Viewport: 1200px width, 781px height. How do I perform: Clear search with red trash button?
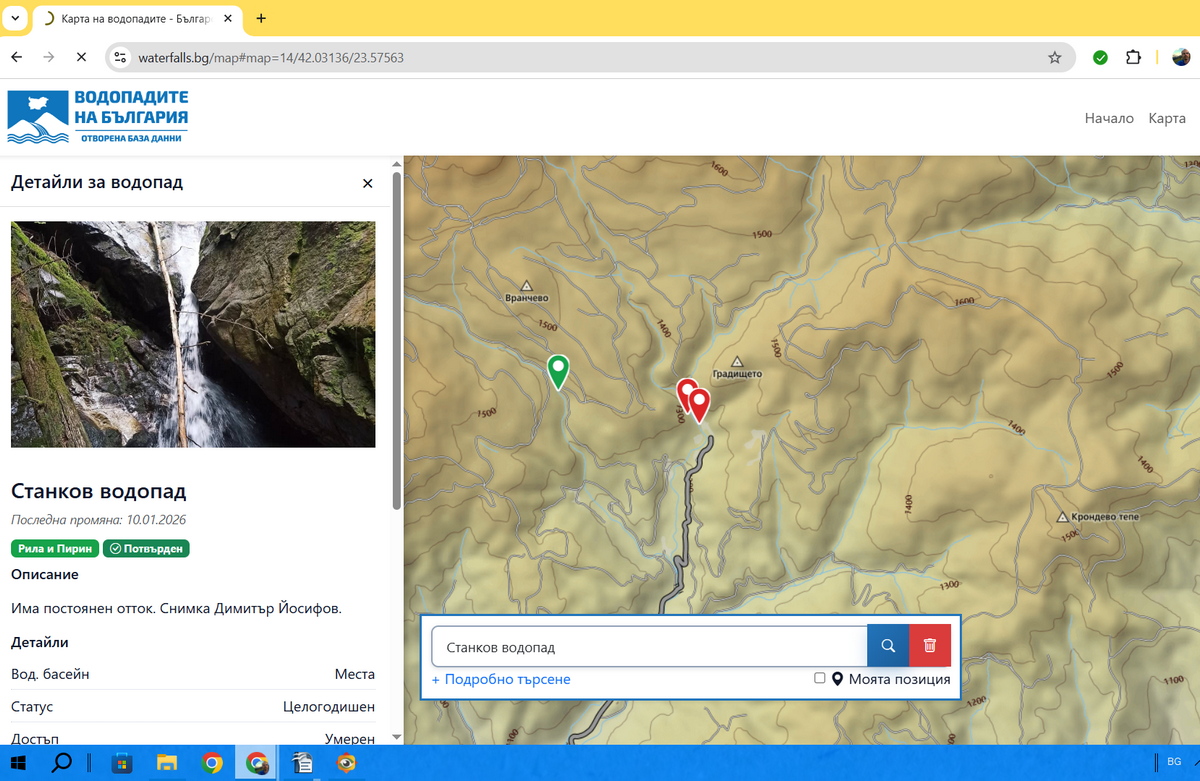[930, 646]
